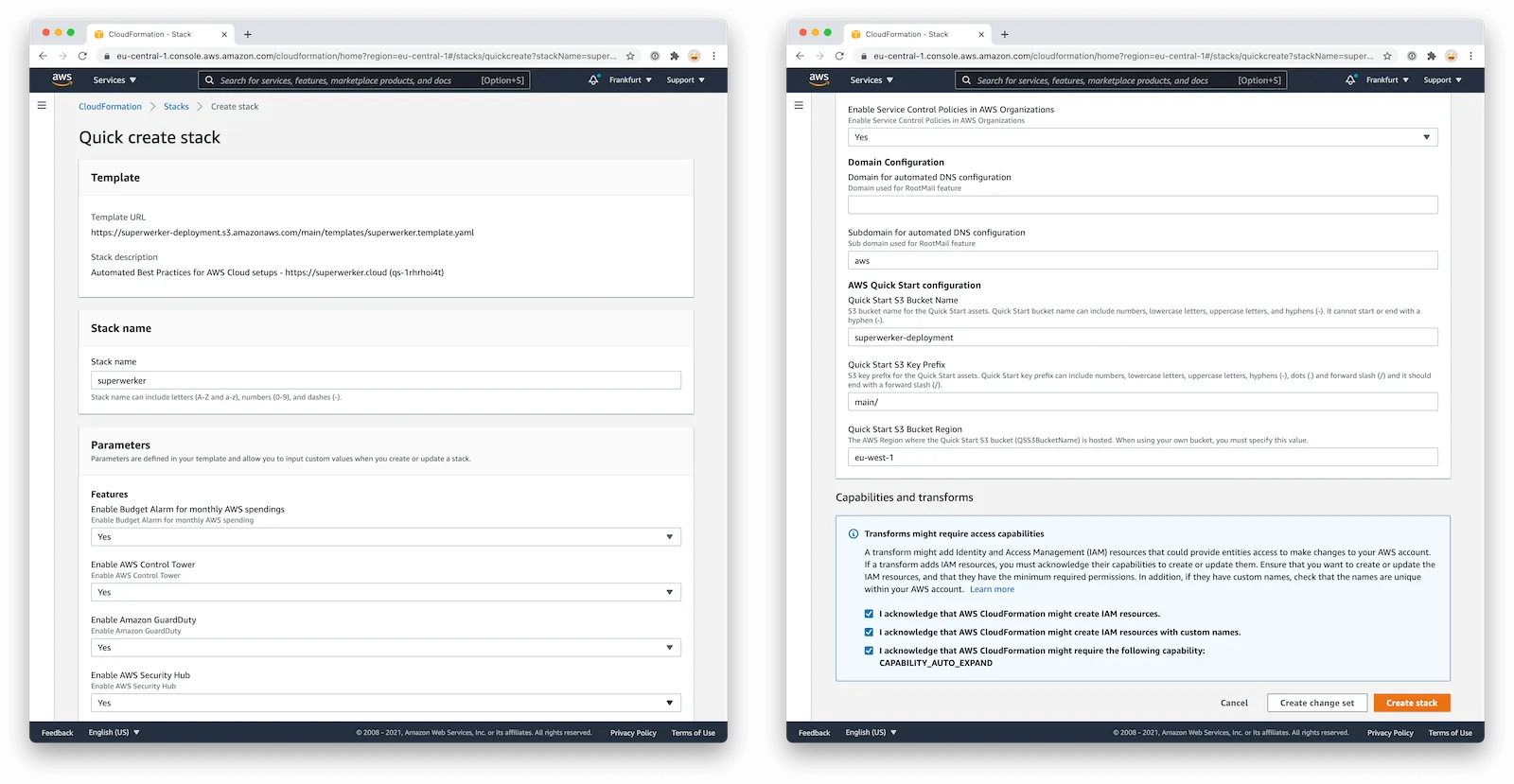Open the Enable Service Control Policies dropdown
The width and height of the screenshot is (1514, 784).
(x=1142, y=137)
